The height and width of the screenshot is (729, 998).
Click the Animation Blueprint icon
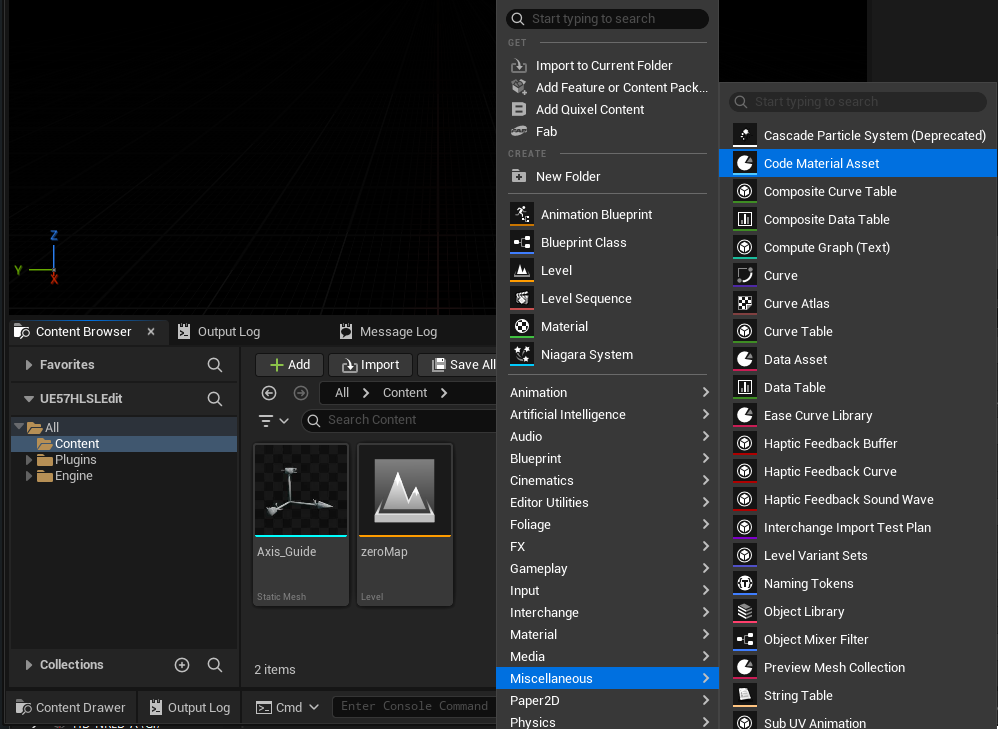(522, 214)
